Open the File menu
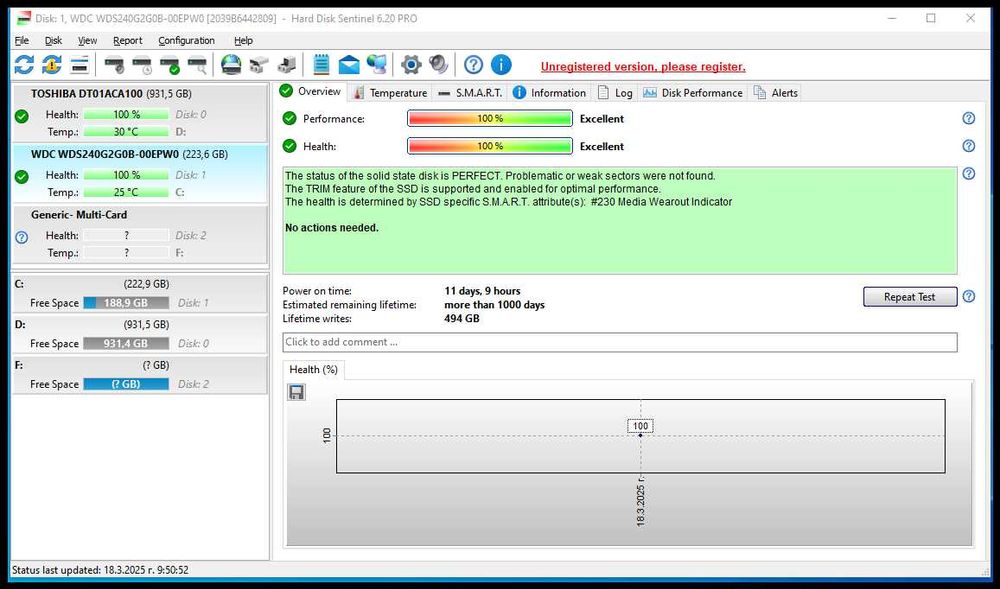This screenshot has height=589, width=1000. tap(22, 40)
